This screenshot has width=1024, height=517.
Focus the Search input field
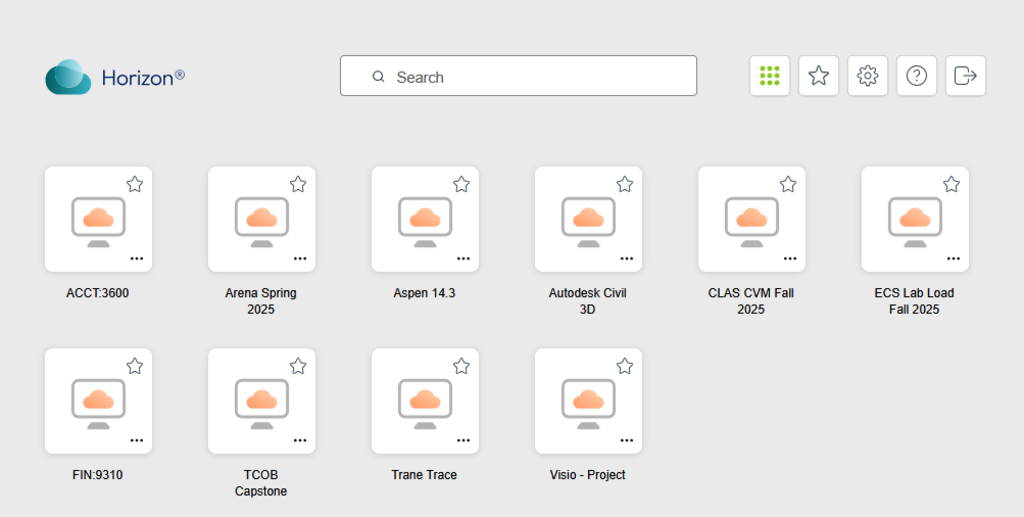(x=519, y=76)
